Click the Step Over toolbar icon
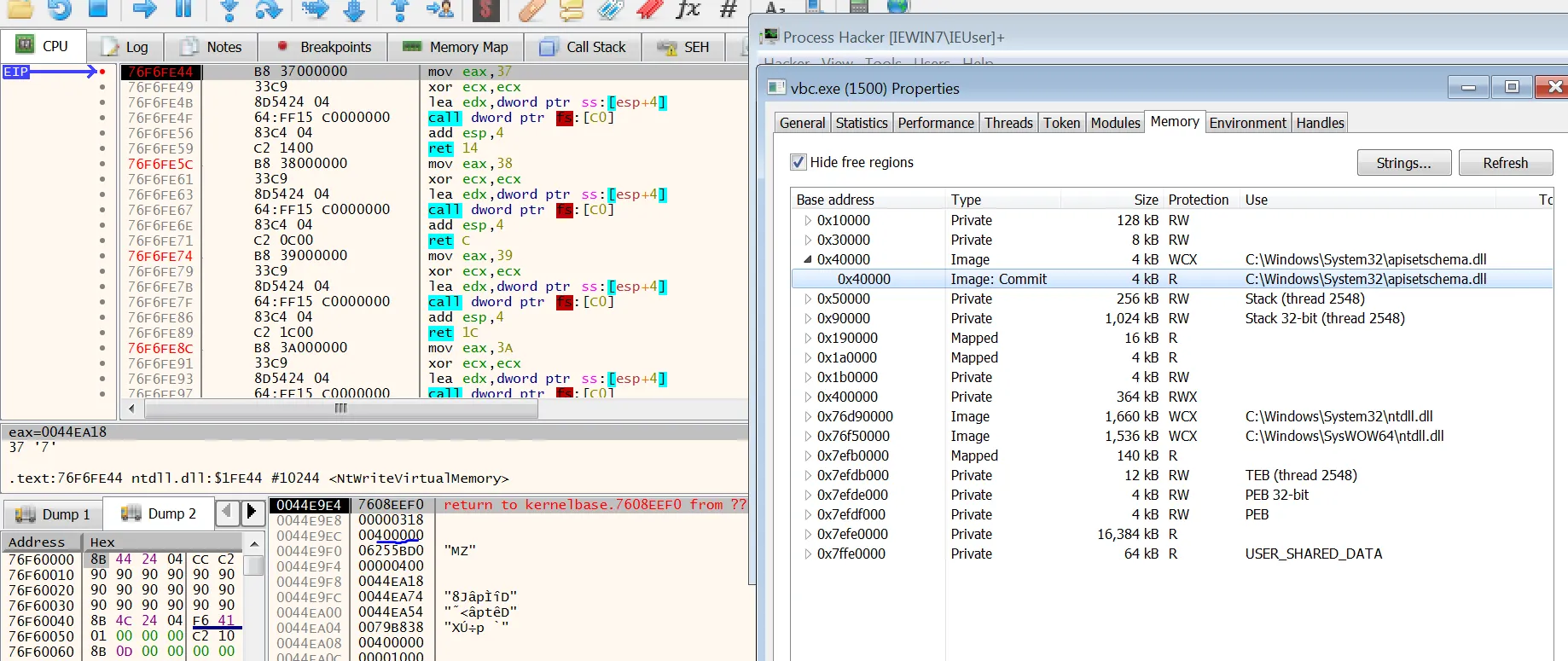The height and width of the screenshot is (661, 1568). (269, 9)
